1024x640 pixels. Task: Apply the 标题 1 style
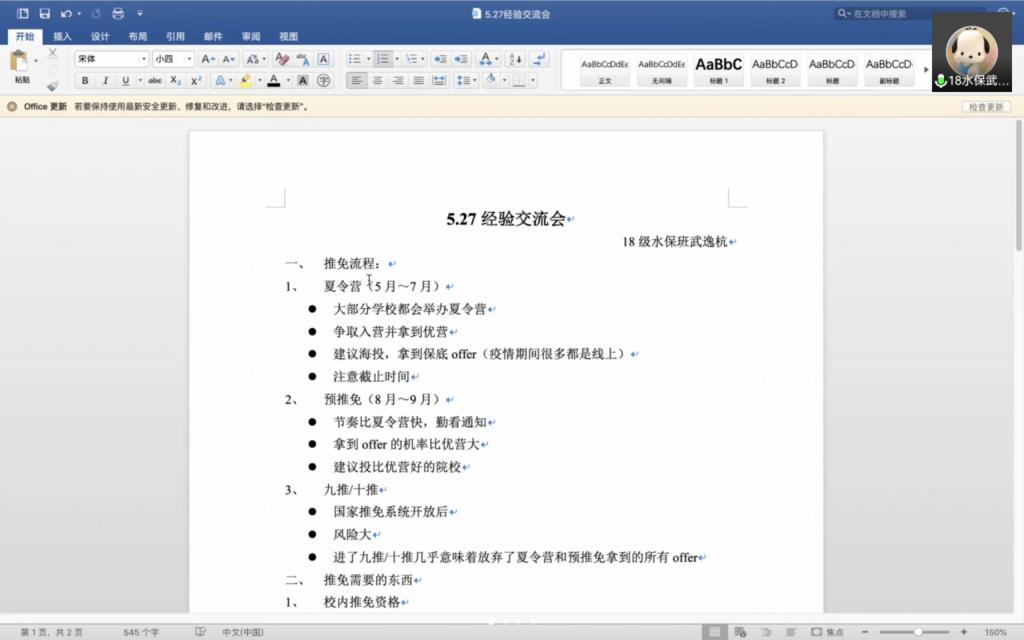pos(718,71)
